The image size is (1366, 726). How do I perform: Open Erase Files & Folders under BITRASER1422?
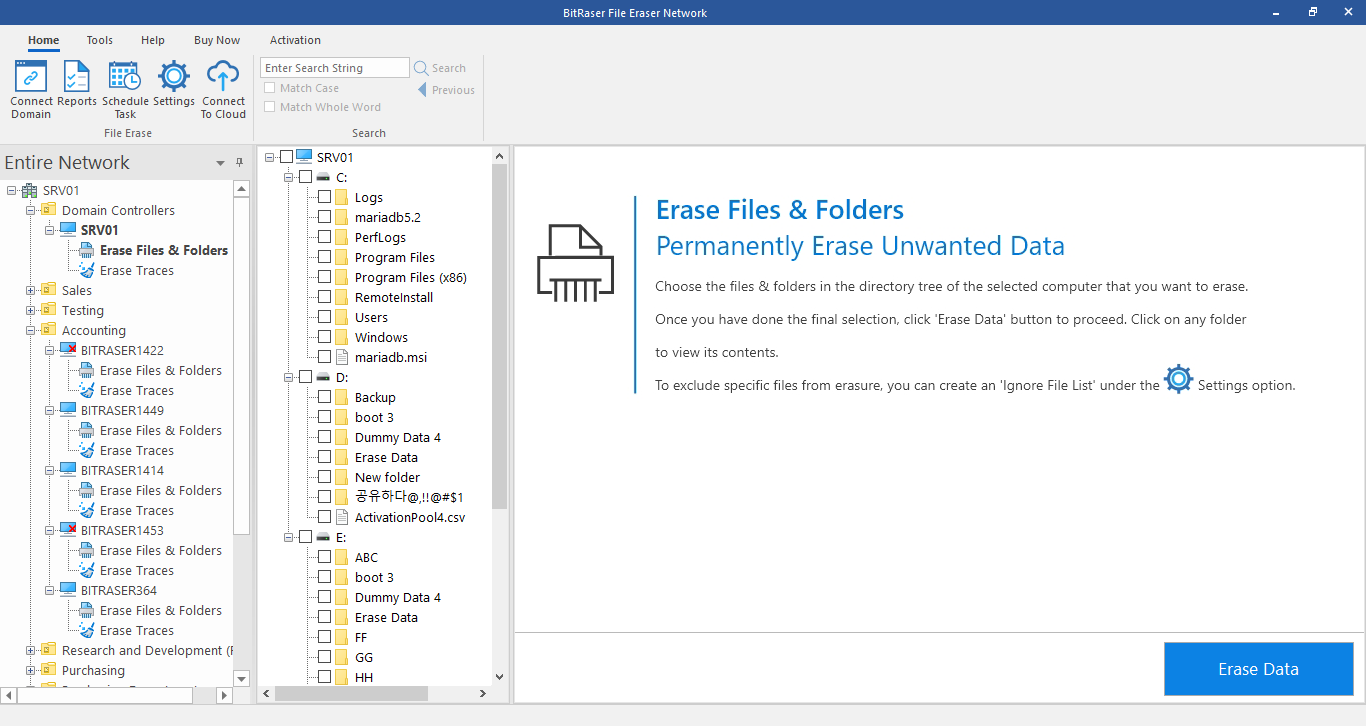click(x=160, y=370)
